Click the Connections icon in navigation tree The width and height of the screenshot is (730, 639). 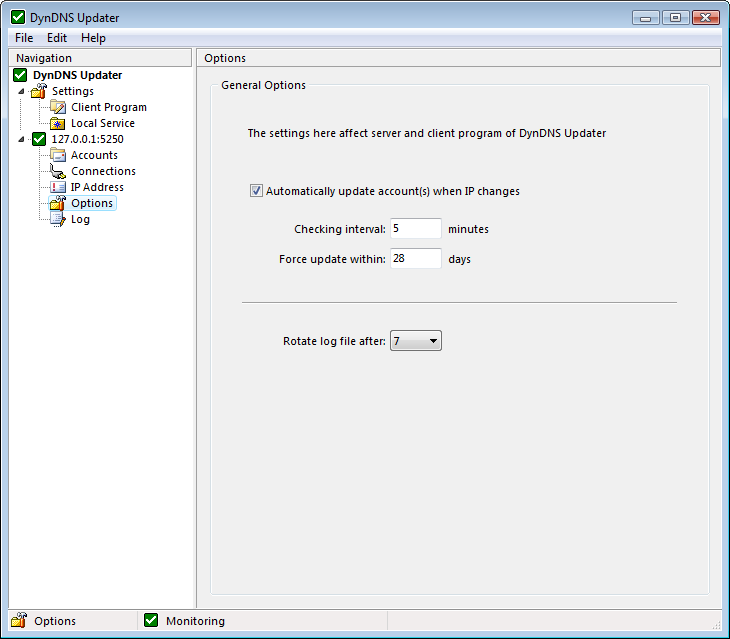58,171
